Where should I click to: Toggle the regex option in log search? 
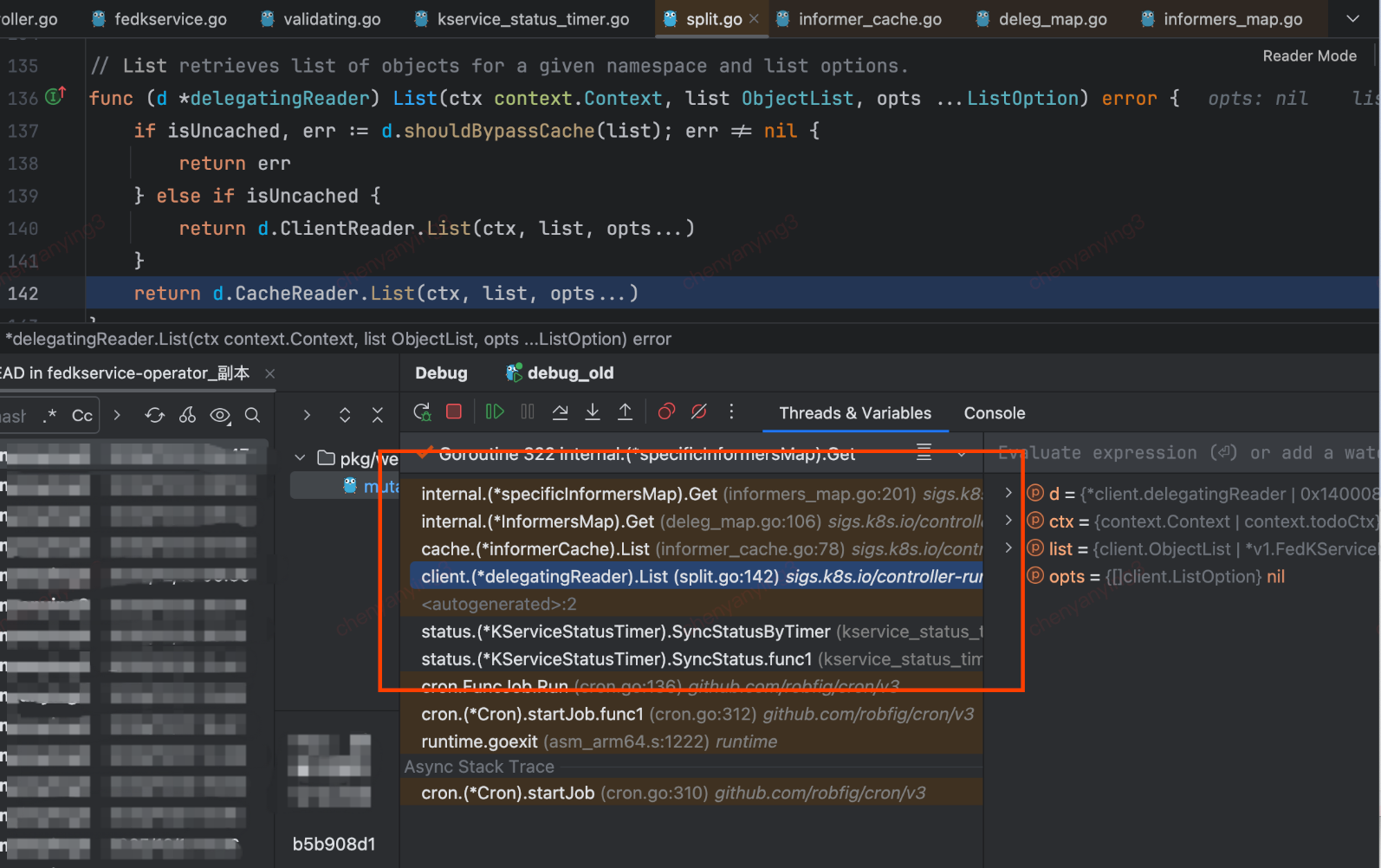pos(50,416)
